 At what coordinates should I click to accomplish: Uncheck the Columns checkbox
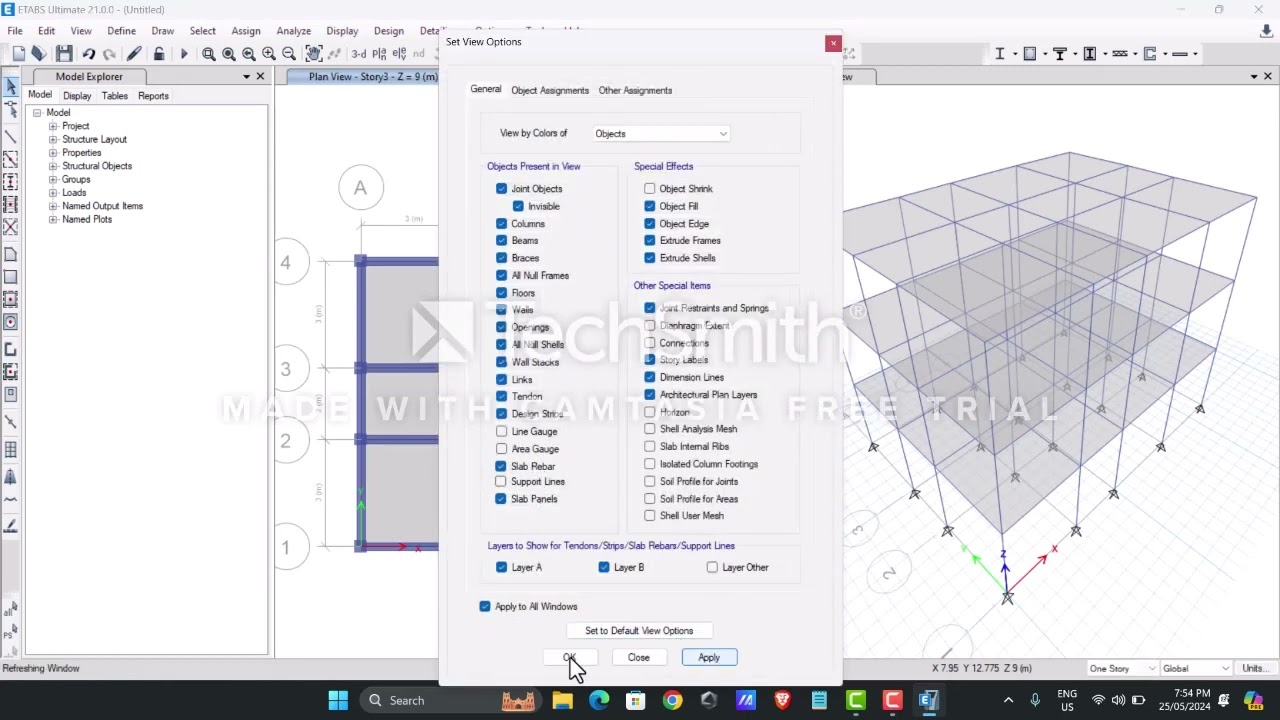pos(501,224)
